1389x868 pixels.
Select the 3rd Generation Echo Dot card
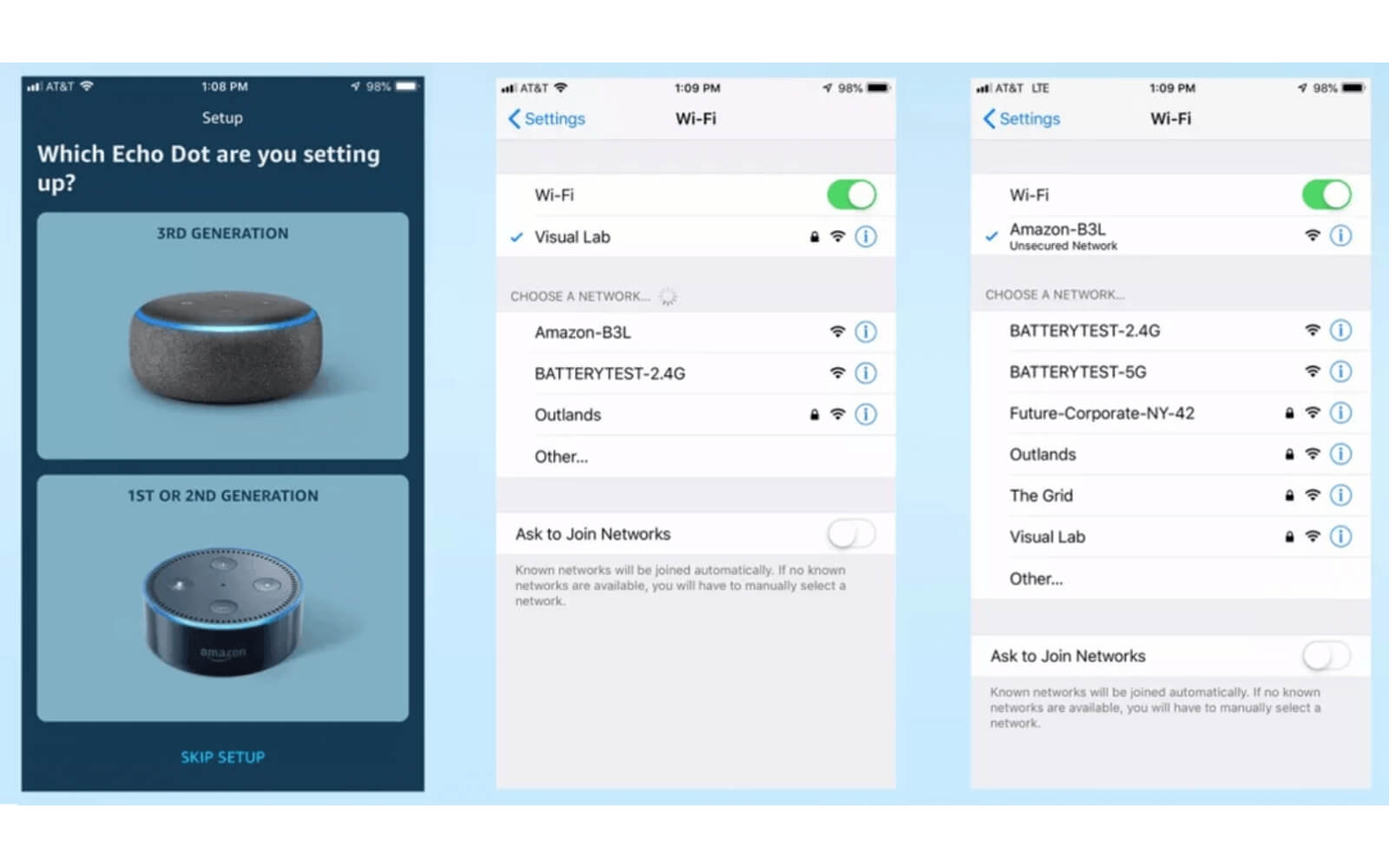click(x=222, y=336)
